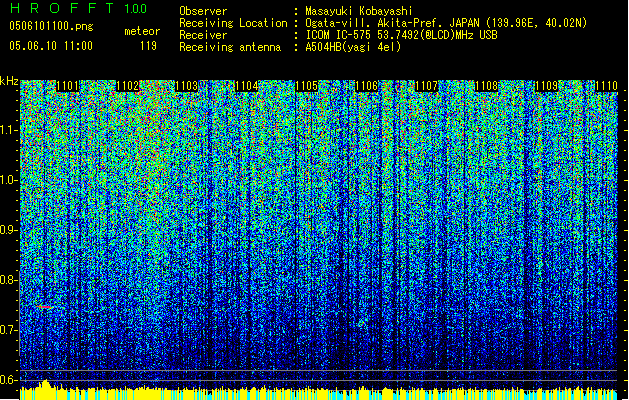This screenshot has height=400, width=629.
Task: Click the 1108 time marker
Action: [x=487, y=86]
